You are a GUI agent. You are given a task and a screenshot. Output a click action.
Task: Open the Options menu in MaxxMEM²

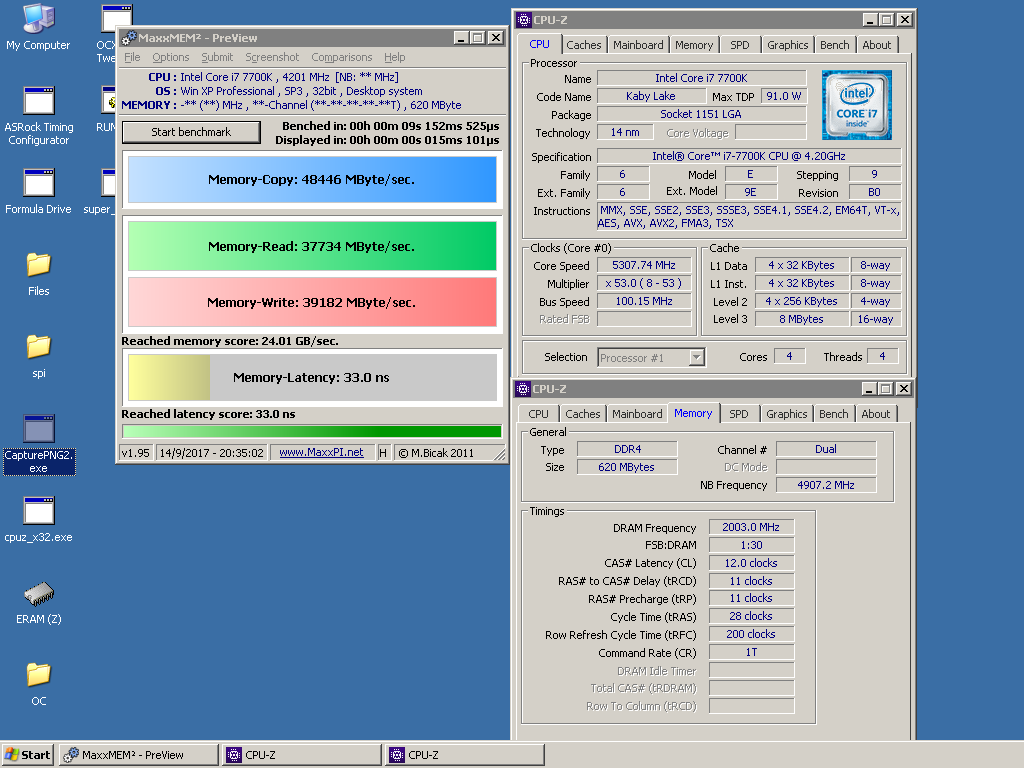pyautogui.click(x=170, y=57)
